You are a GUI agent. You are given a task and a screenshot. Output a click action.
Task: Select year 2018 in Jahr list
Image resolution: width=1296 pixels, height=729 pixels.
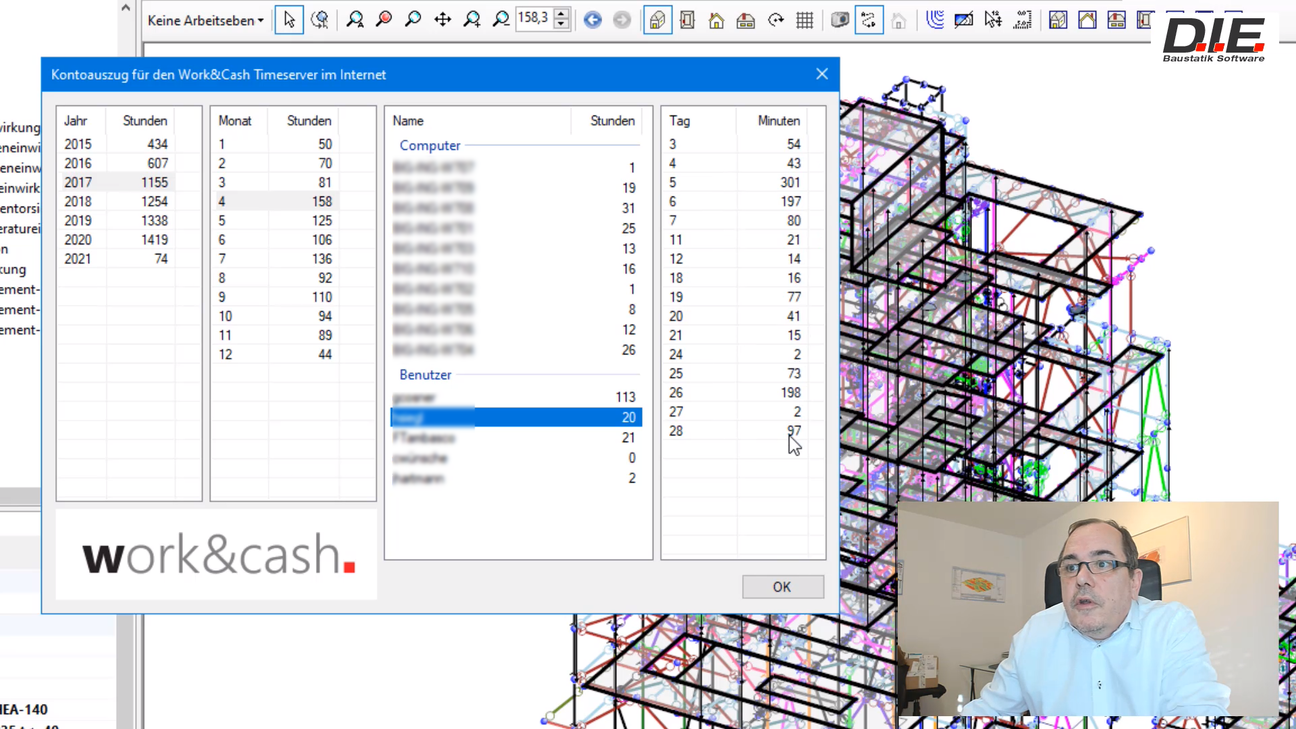point(78,202)
